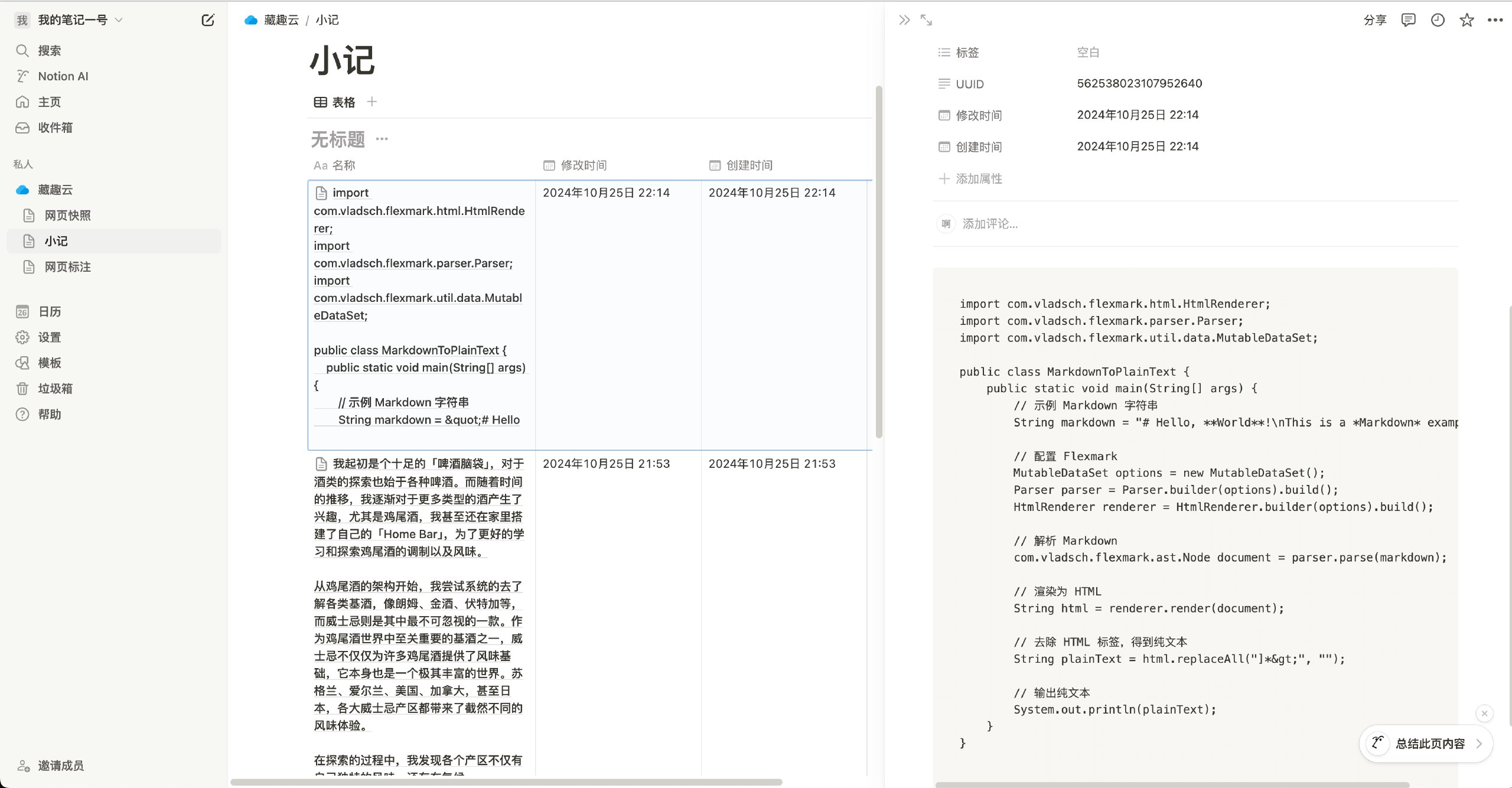The width and height of the screenshot is (1512, 788).
Task: Open Notion AI from sidebar
Action: tap(113, 76)
